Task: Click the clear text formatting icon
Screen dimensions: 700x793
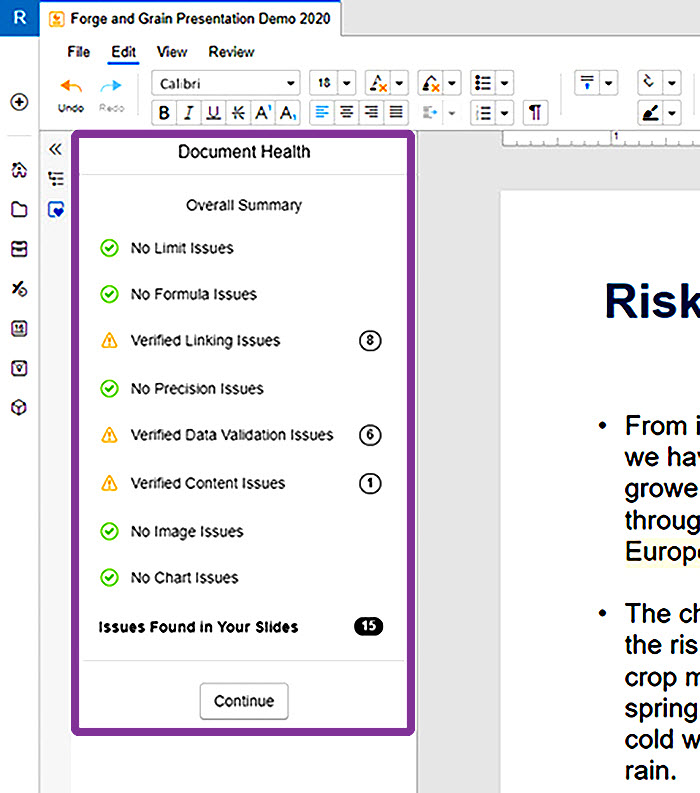Action: click(378, 83)
